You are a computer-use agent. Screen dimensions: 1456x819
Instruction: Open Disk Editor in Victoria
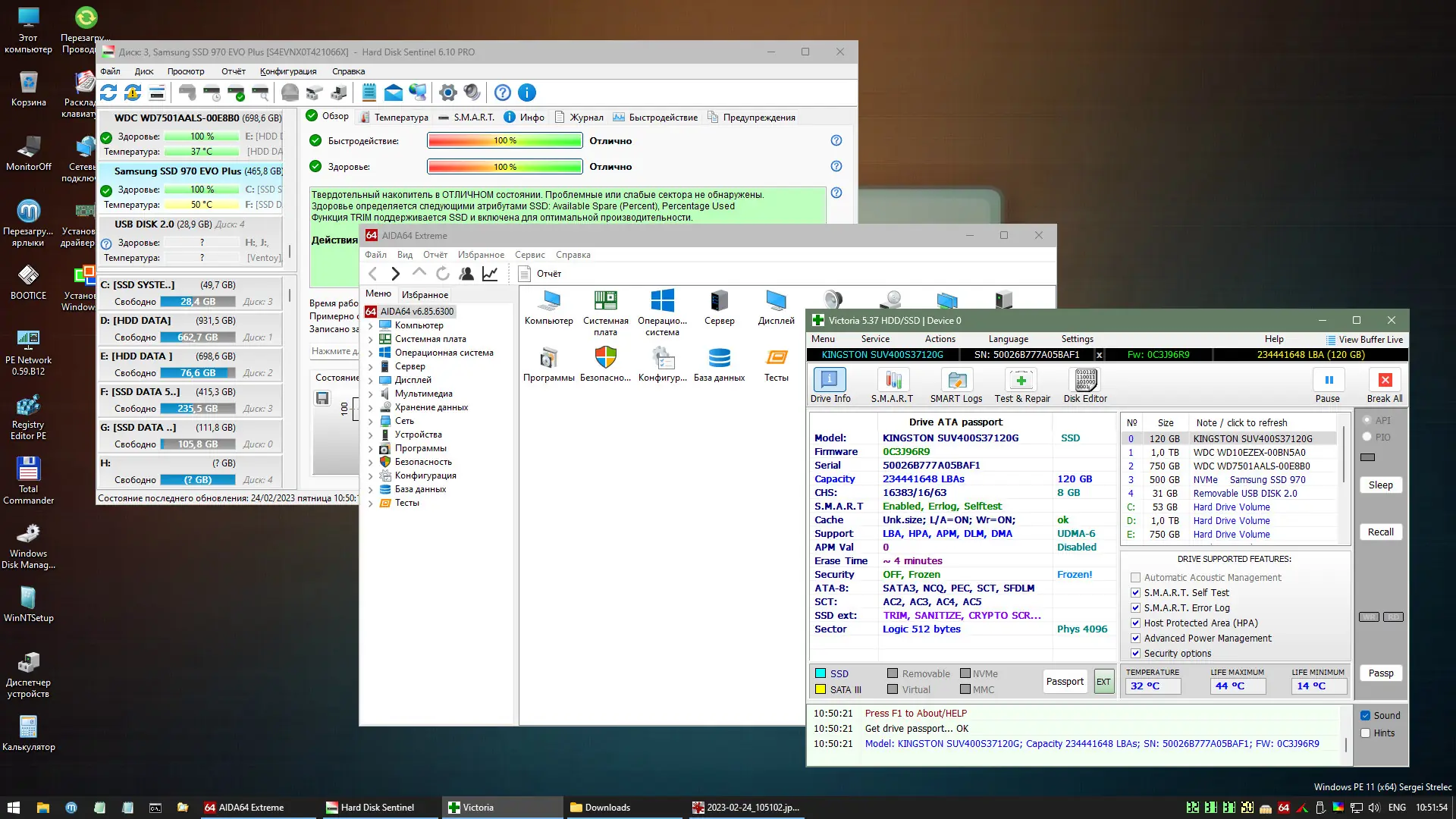tap(1085, 380)
